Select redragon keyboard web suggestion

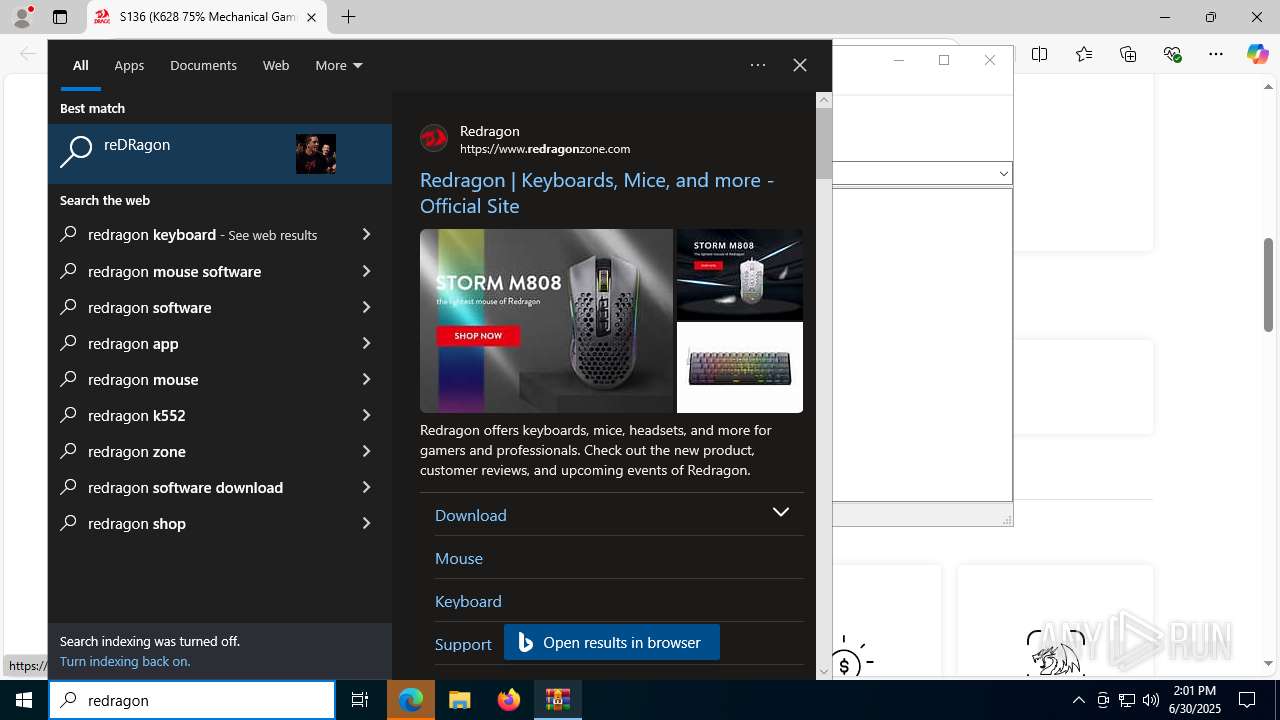(x=202, y=235)
